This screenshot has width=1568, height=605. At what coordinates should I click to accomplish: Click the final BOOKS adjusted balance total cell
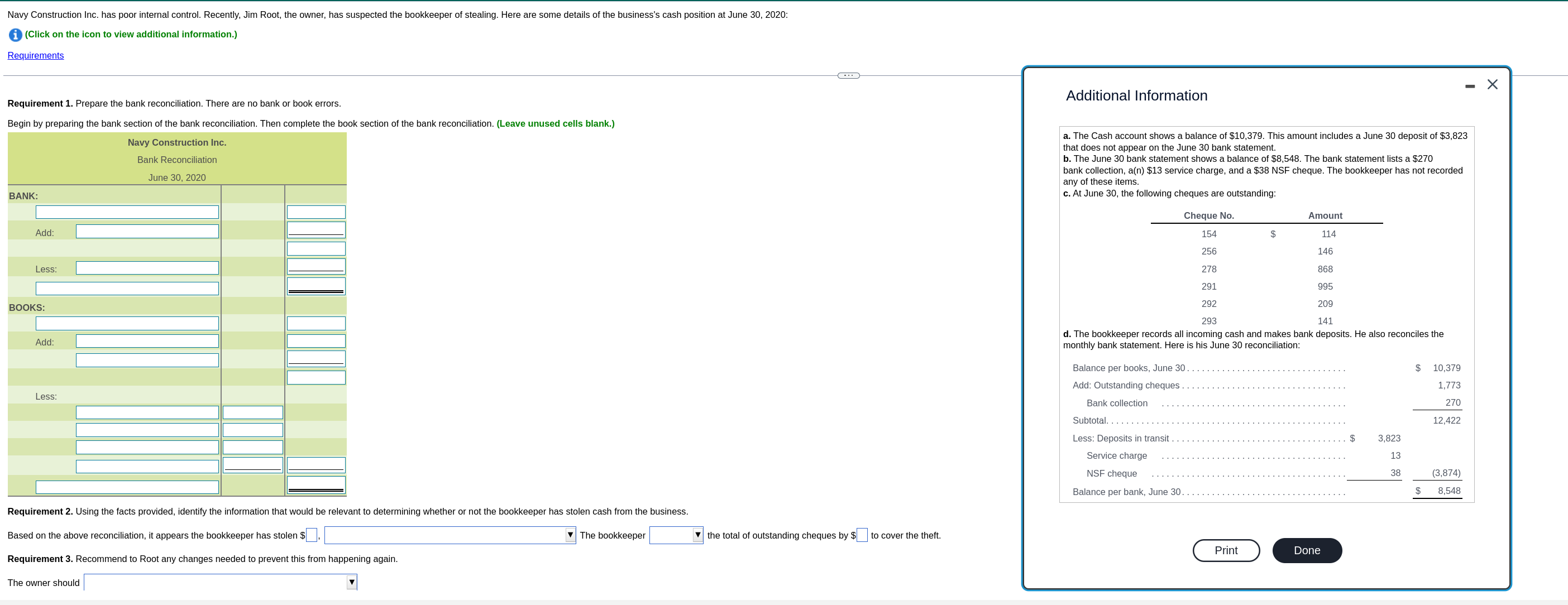[x=316, y=484]
